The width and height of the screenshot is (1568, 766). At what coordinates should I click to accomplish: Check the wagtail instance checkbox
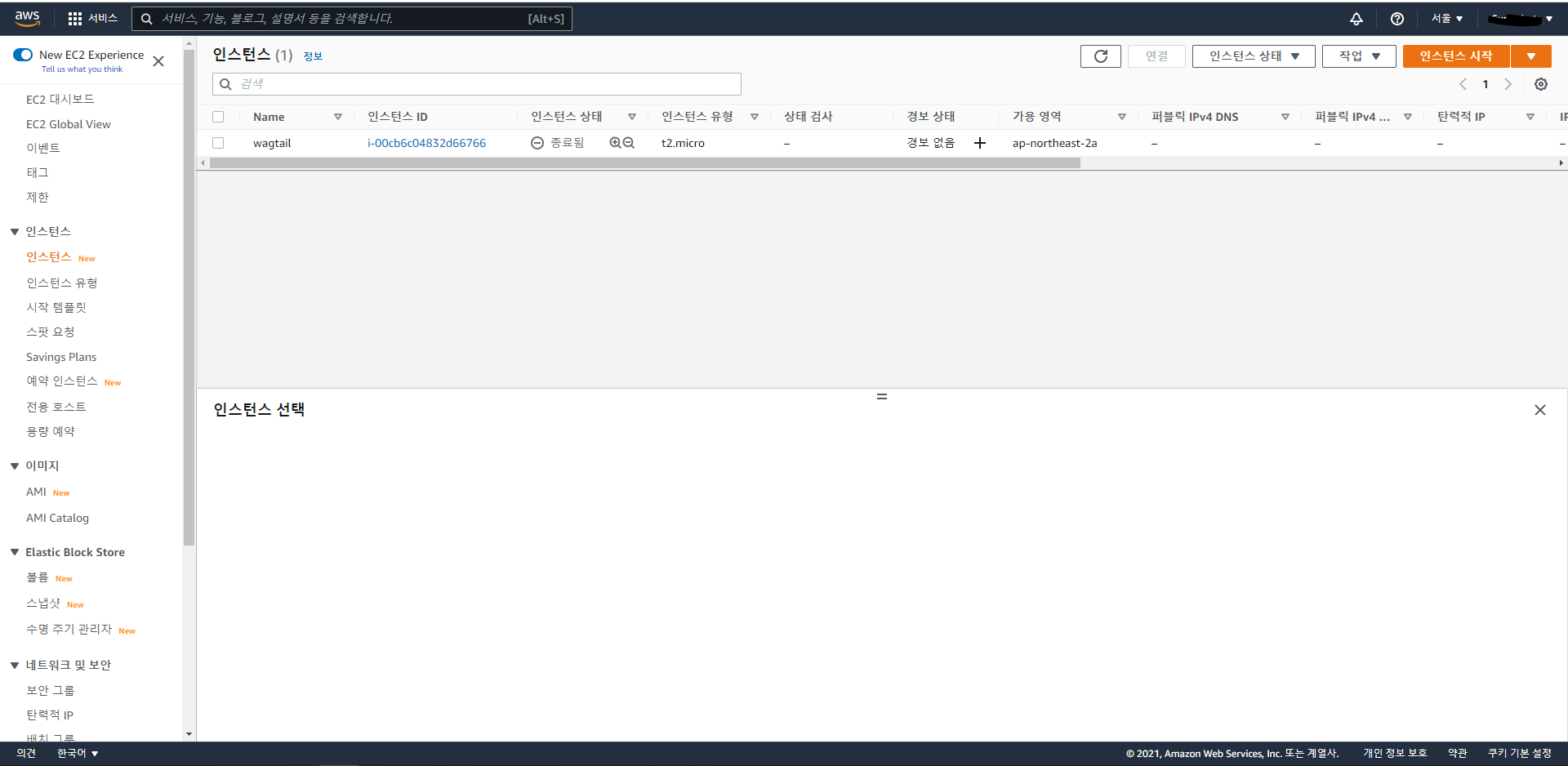tap(218, 143)
